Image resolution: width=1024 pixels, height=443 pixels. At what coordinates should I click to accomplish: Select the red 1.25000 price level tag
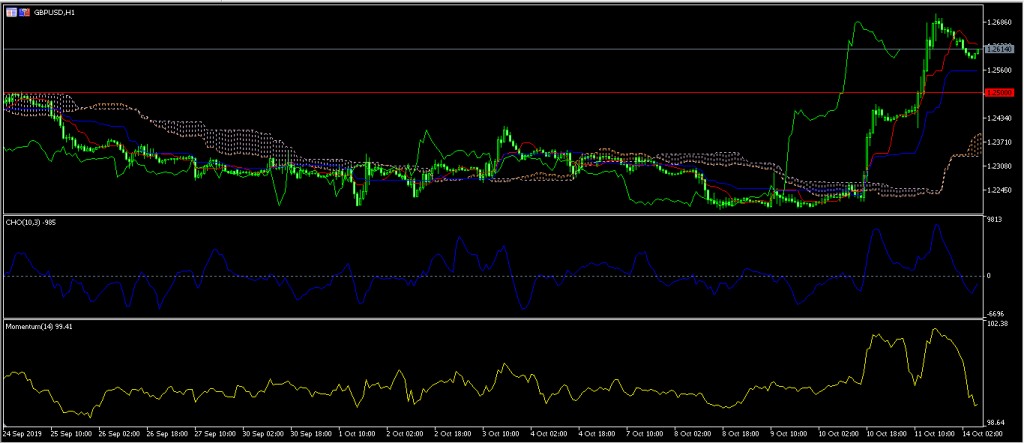1000,93
